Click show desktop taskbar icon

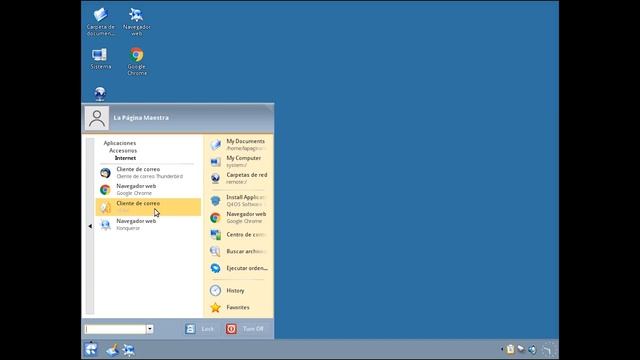coord(112,350)
